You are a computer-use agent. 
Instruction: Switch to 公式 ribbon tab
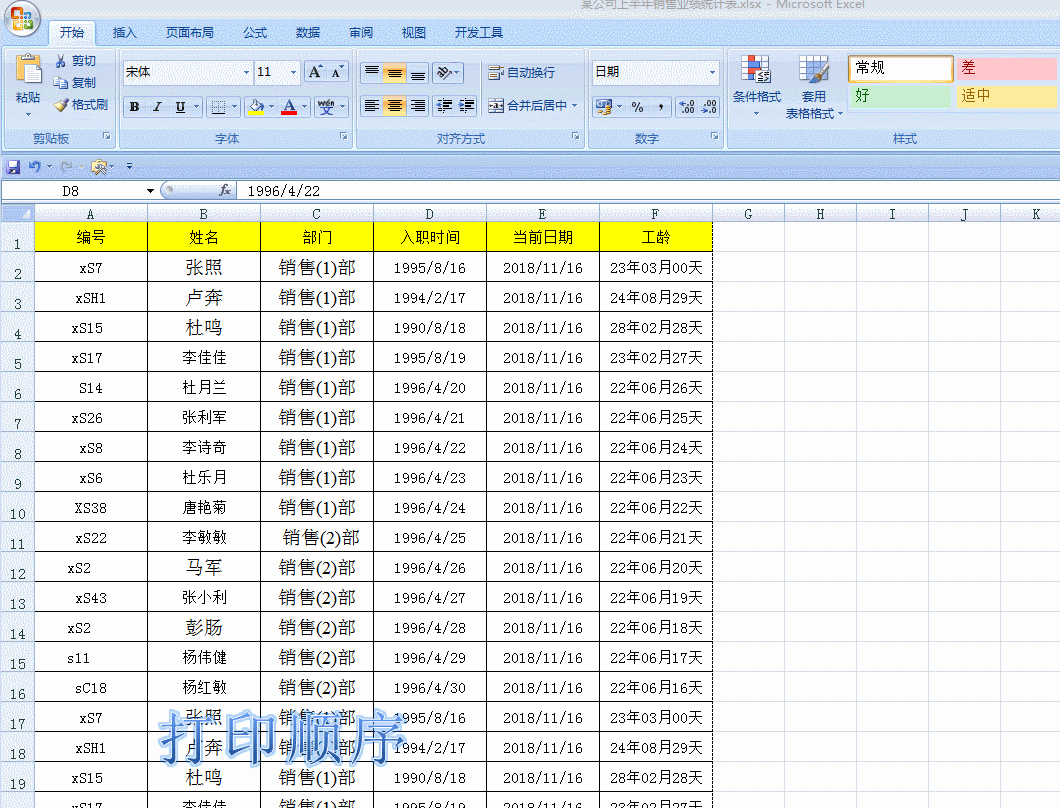(x=255, y=32)
